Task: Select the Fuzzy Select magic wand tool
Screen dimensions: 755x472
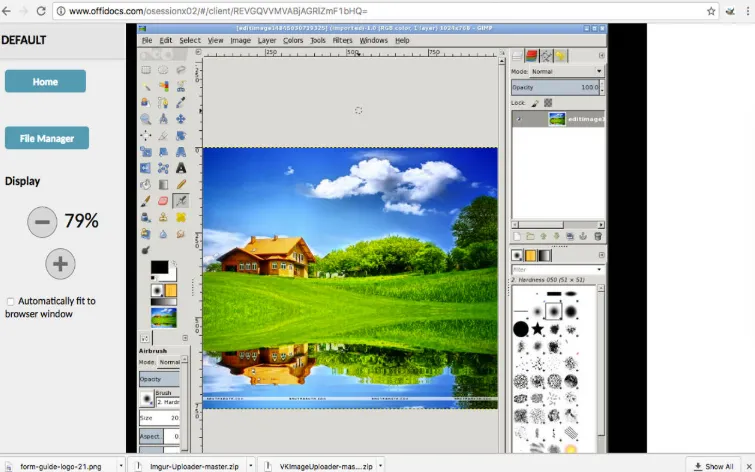Action: click(x=146, y=86)
